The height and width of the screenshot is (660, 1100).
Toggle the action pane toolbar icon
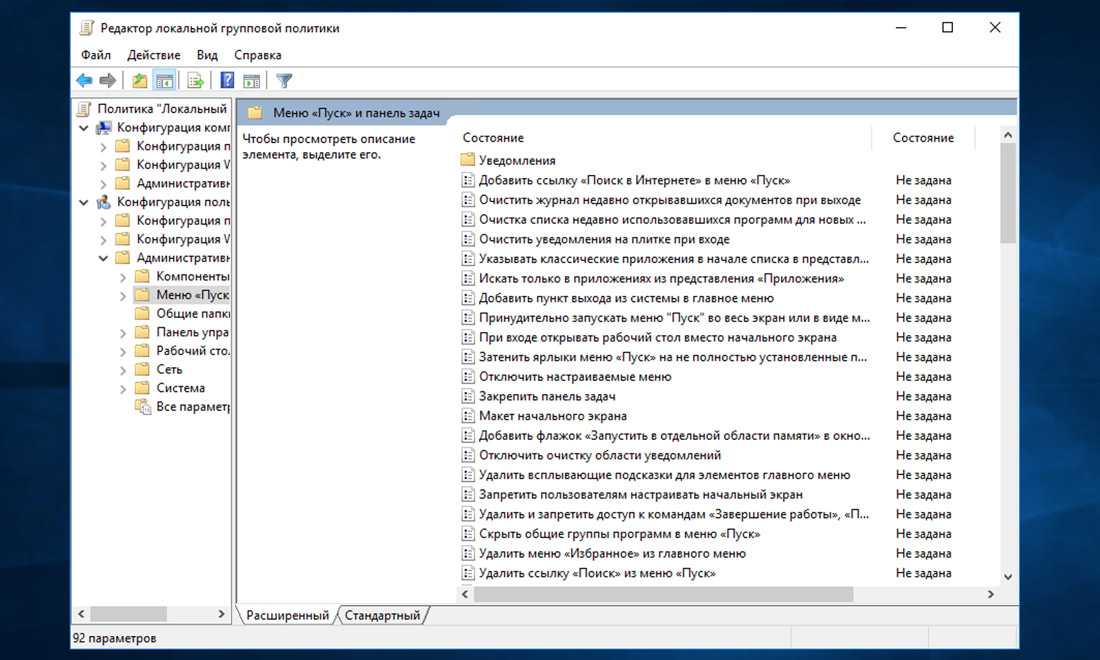point(251,81)
